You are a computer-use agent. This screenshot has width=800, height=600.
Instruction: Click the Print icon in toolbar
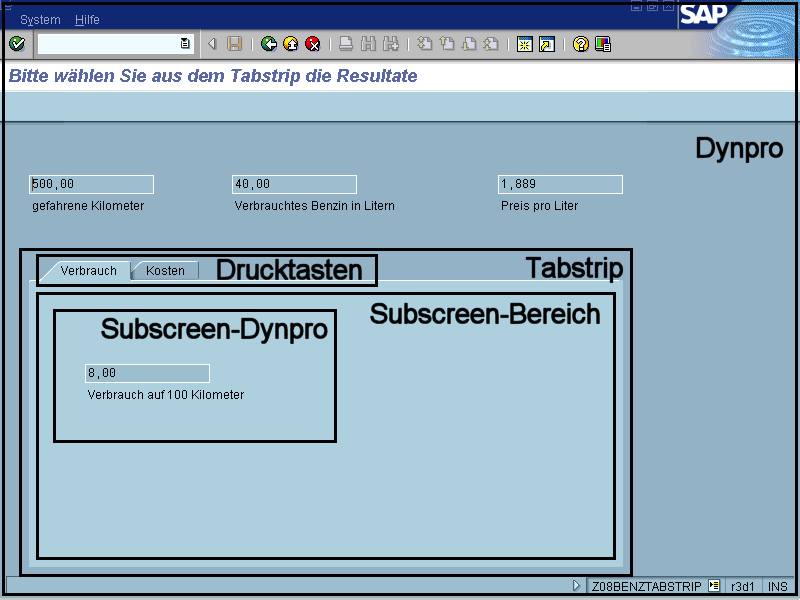coord(346,43)
